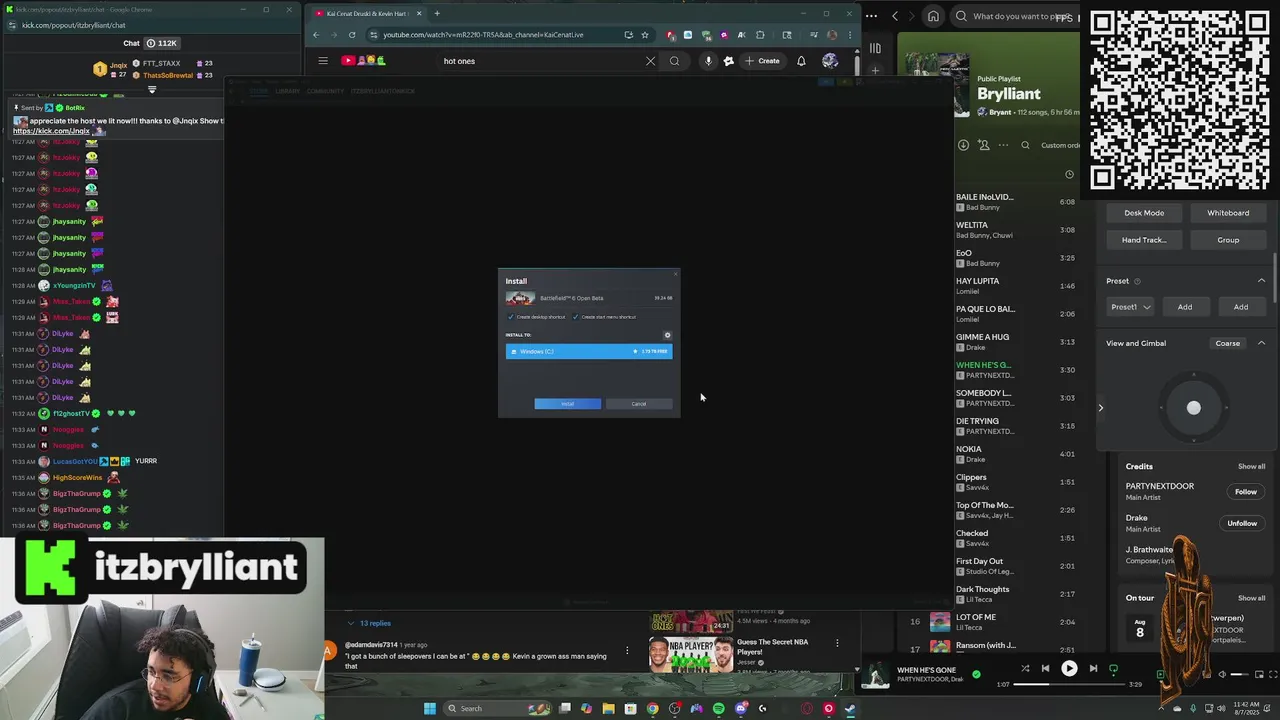Viewport: 1280px width, 720px height.
Task: Bookmark the YouTube page with star
Action: (x=645, y=35)
